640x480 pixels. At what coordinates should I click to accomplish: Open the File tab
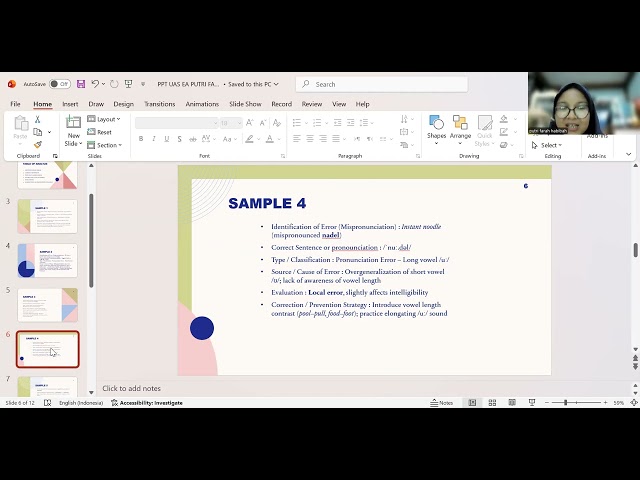coord(15,104)
